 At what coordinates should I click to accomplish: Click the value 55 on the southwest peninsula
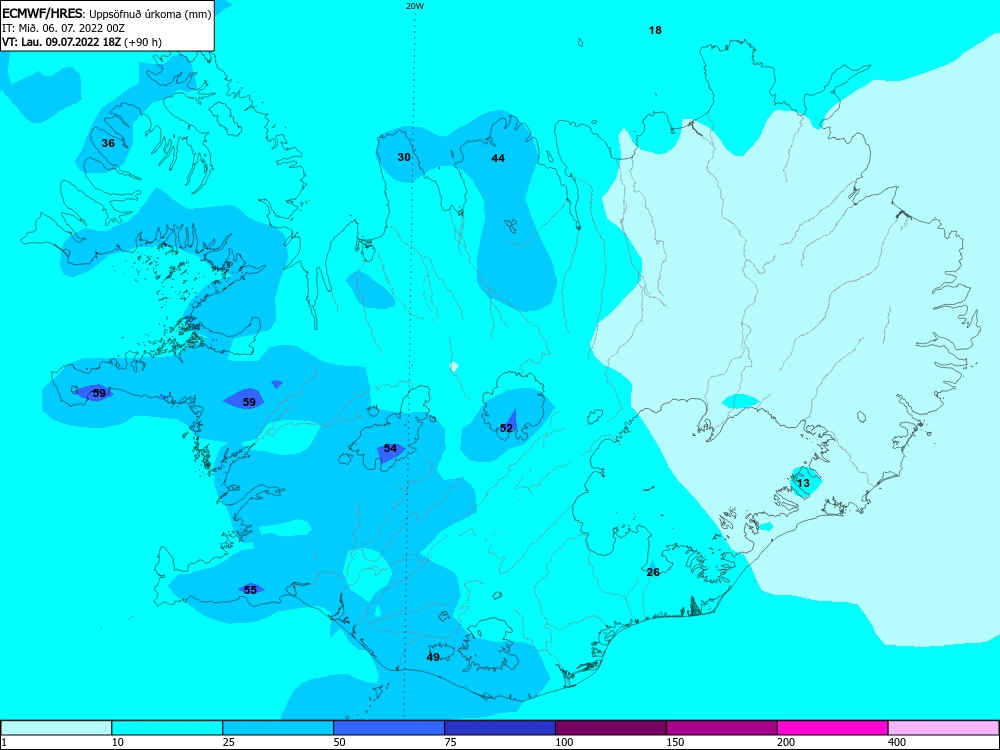click(250, 590)
